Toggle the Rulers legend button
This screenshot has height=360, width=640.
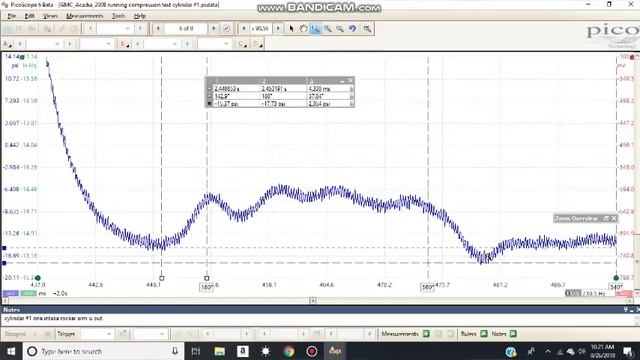(x=484, y=334)
